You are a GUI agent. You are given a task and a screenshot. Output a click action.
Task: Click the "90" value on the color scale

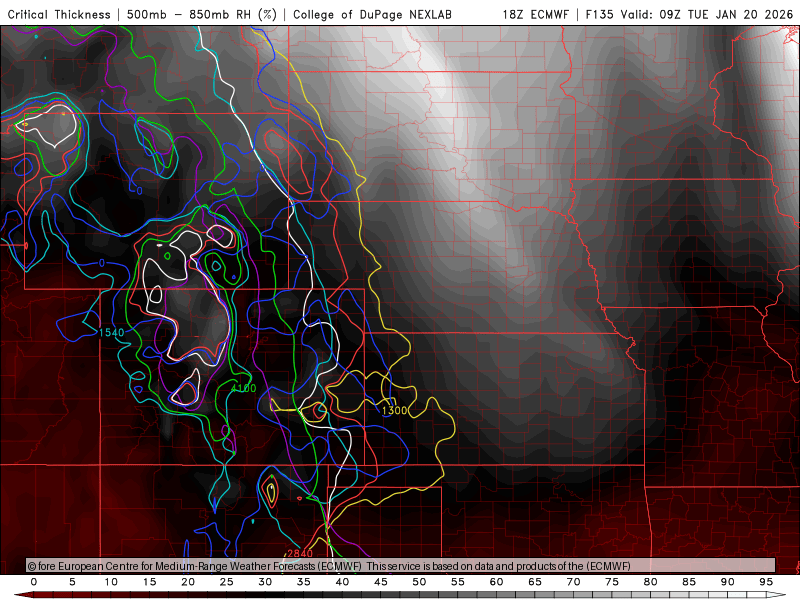coord(728,582)
